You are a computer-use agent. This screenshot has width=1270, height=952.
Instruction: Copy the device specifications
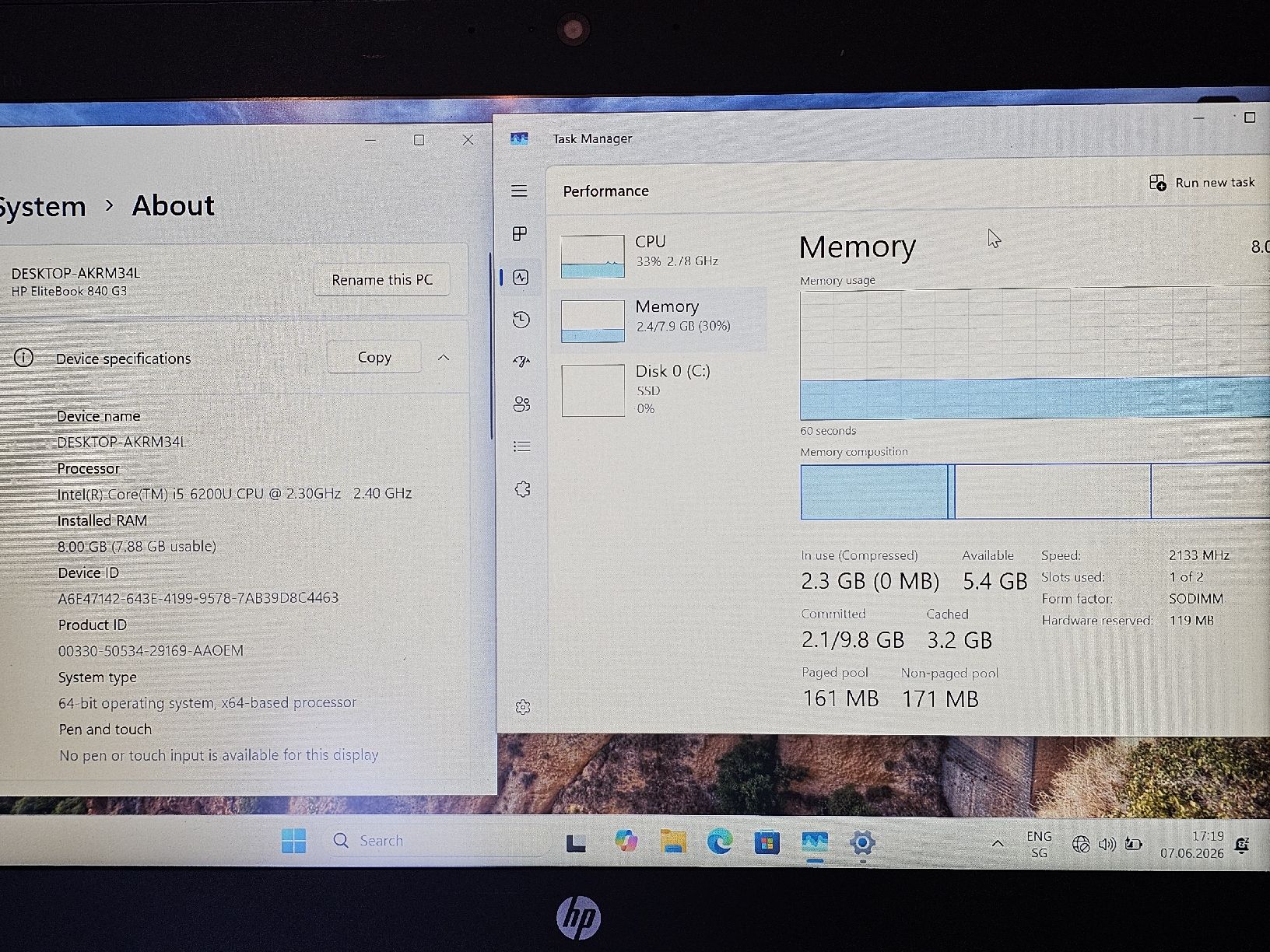374,357
